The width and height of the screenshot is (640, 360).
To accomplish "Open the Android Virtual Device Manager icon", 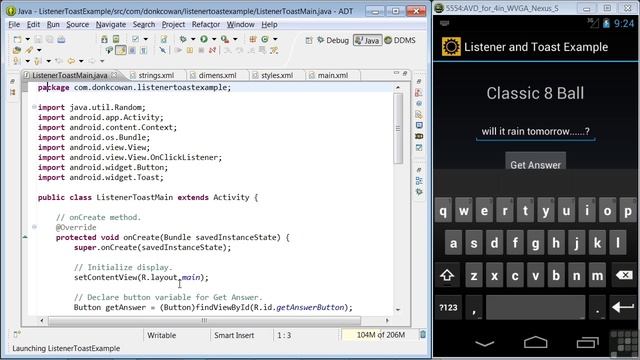I will point(116,40).
